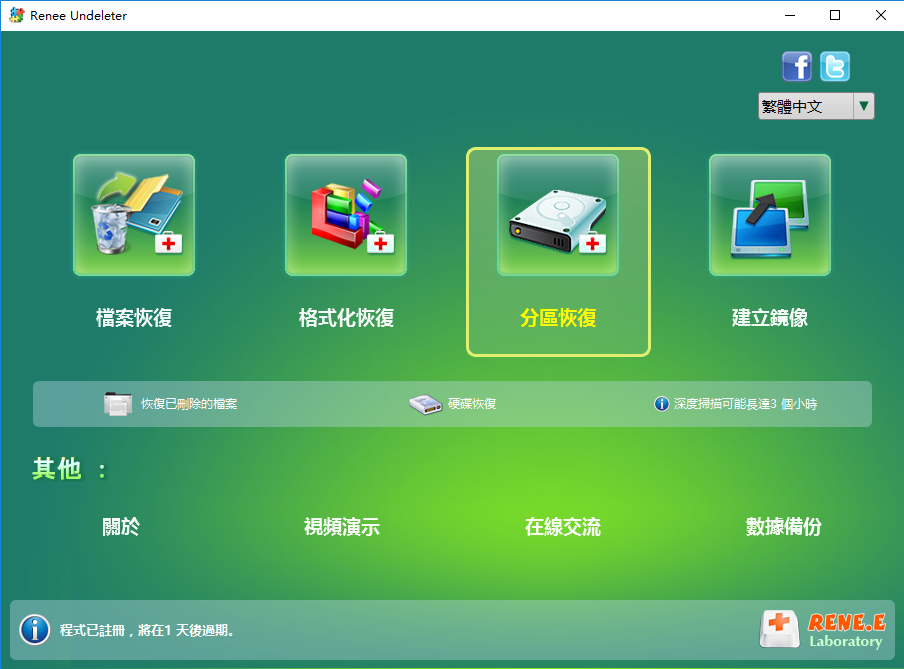Select the 分區恢復 hard drive icon
The height and width of the screenshot is (669, 904).
point(558,215)
